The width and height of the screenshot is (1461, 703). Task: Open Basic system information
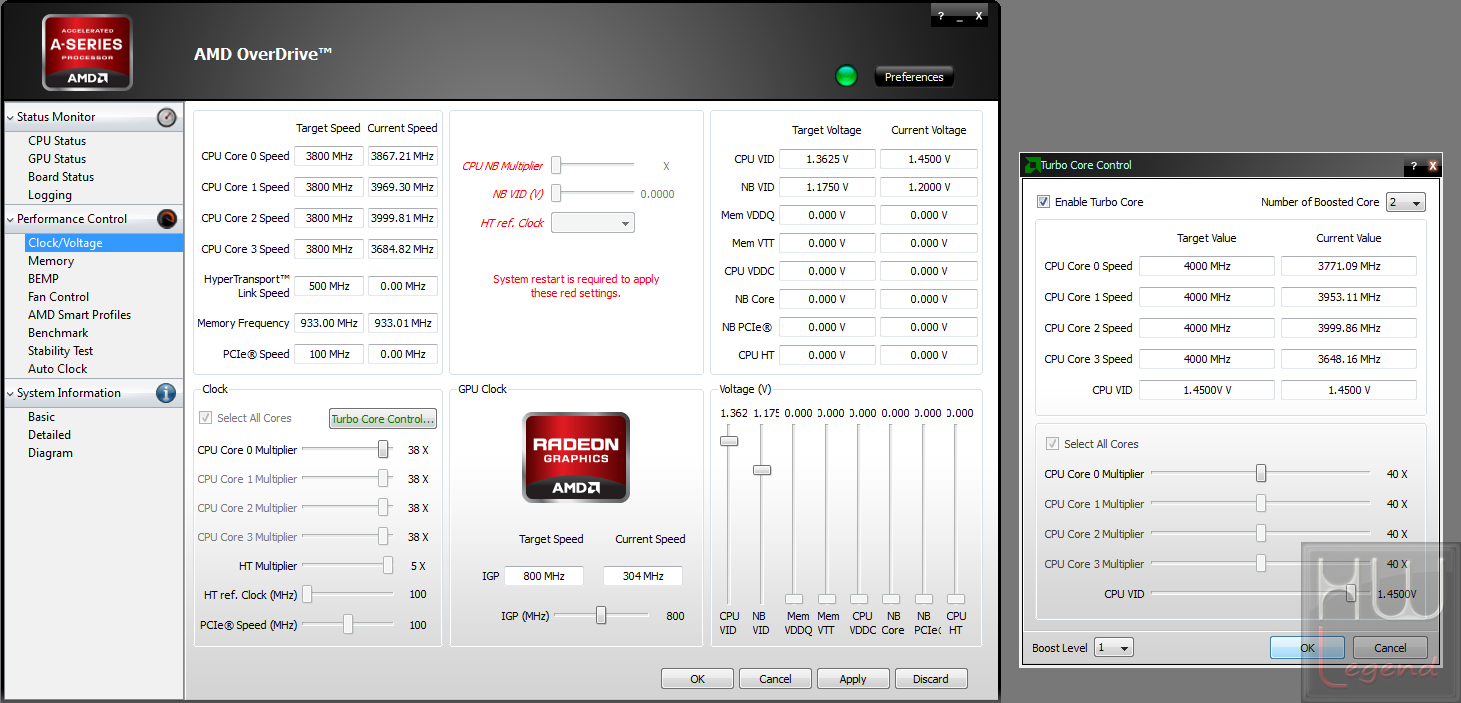click(x=41, y=417)
